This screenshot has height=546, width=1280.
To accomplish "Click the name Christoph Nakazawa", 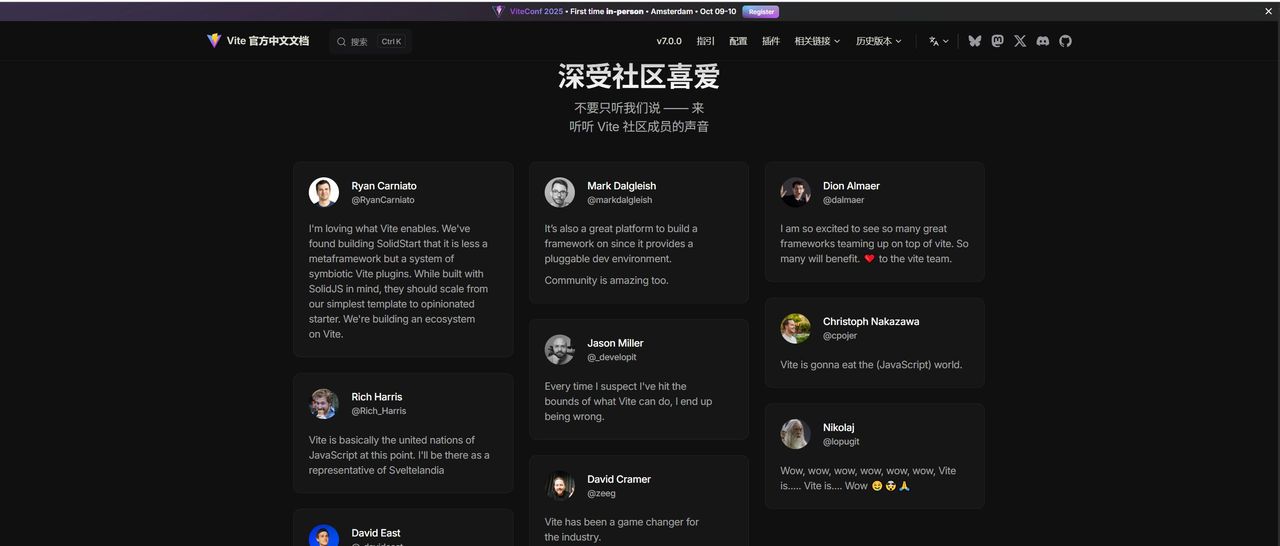I will [871, 321].
